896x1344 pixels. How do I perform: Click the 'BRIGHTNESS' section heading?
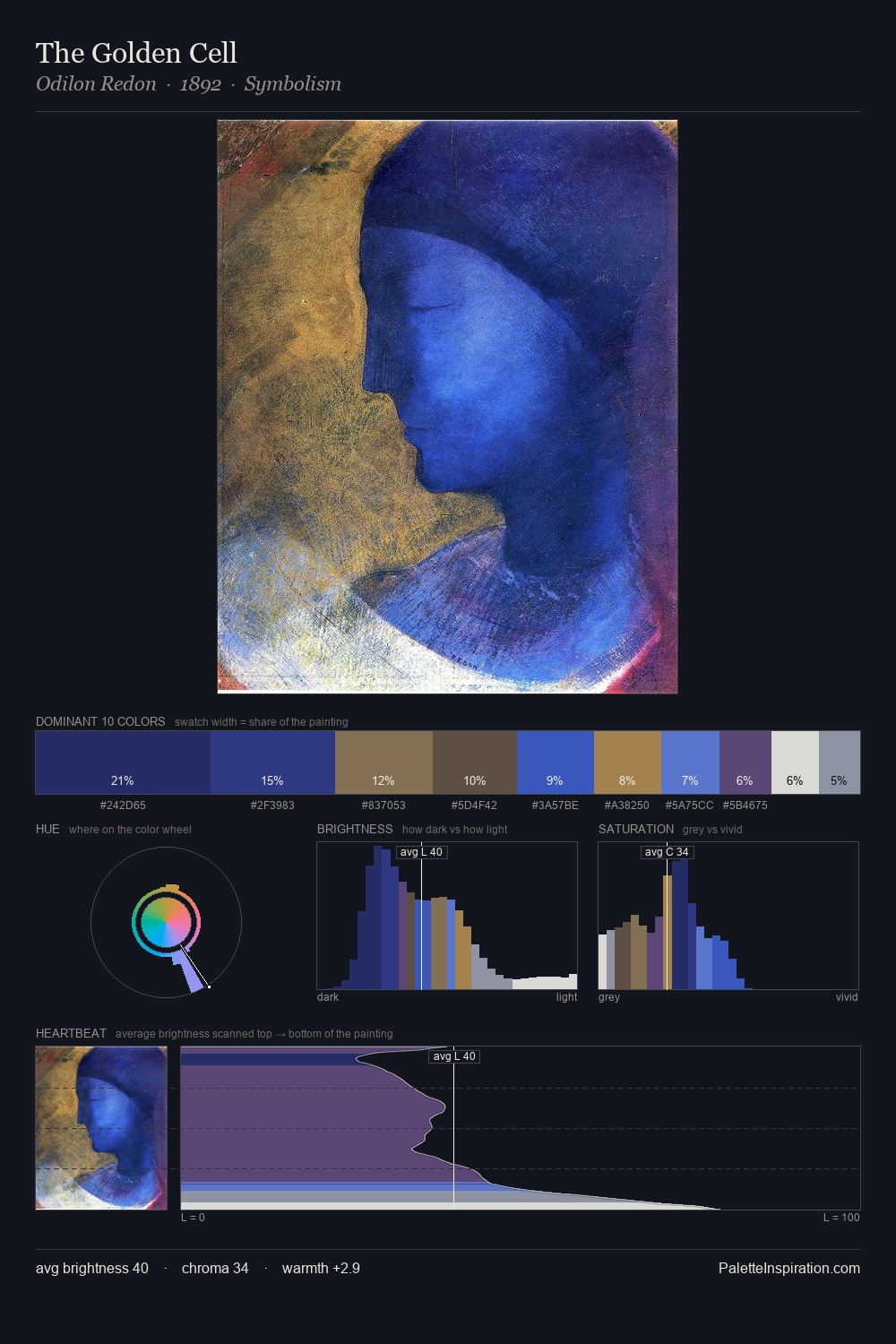point(355,830)
